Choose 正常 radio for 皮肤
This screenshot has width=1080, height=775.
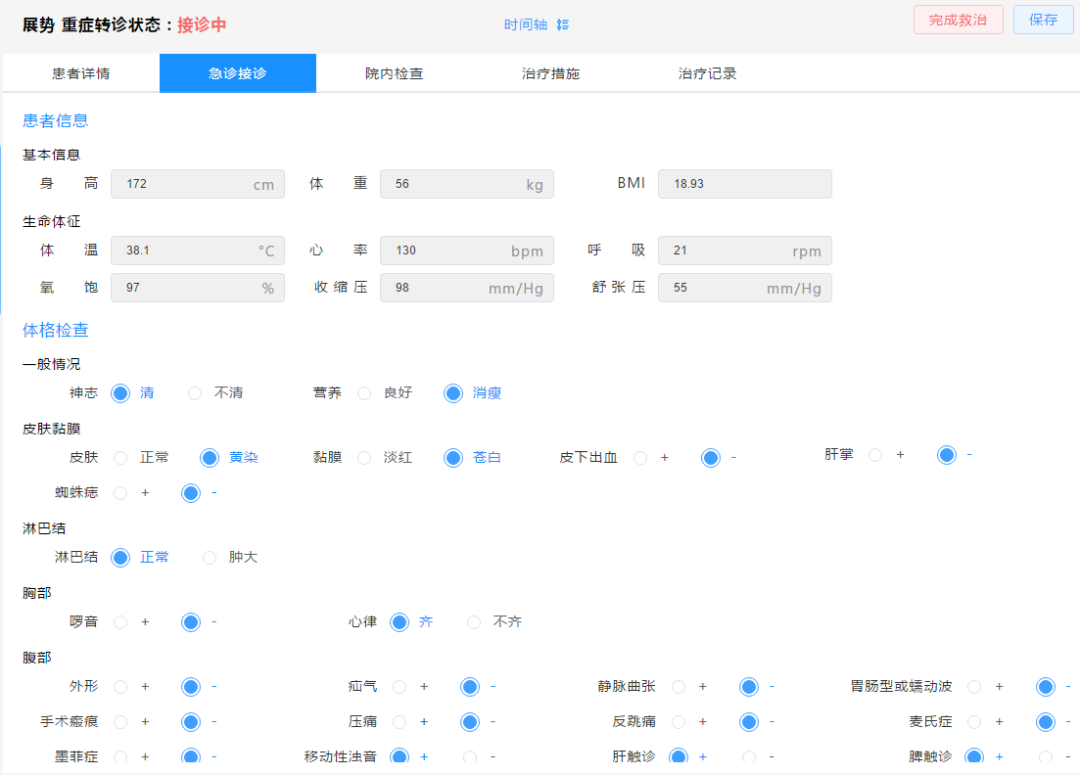point(121,458)
